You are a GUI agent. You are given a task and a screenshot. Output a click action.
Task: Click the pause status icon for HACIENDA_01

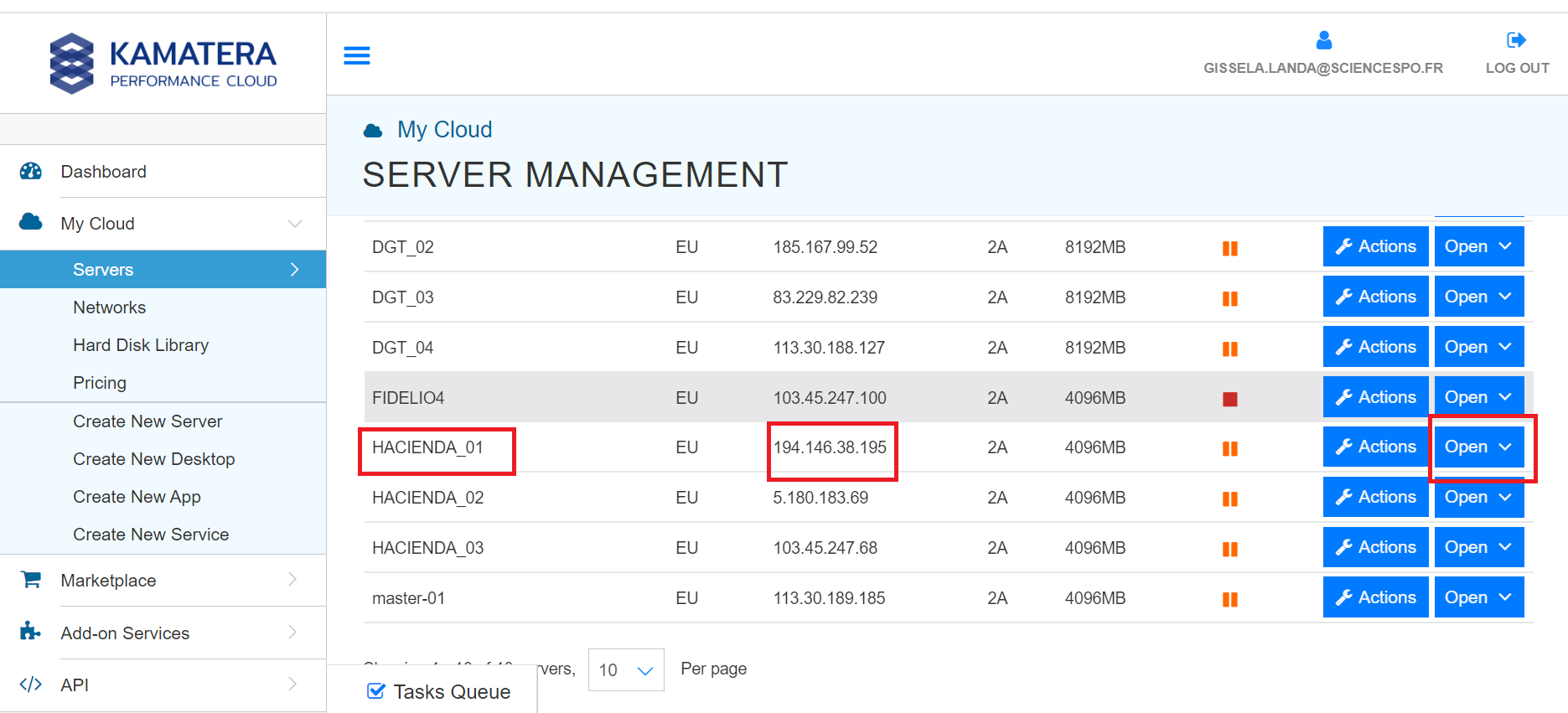1230,448
